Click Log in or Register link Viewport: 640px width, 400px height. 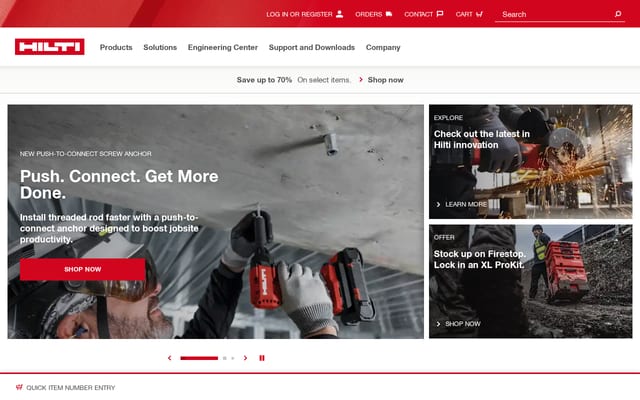(x=304, y=14)
